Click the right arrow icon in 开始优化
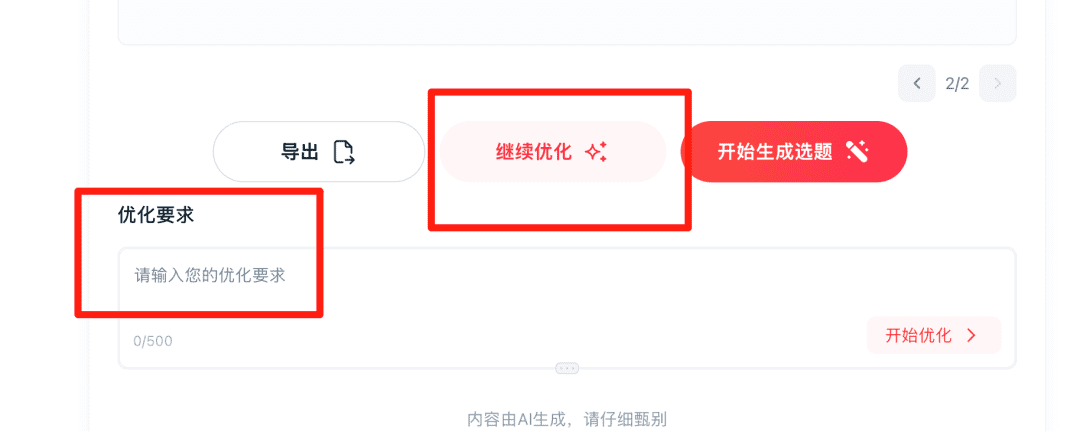 click(972, 336)
